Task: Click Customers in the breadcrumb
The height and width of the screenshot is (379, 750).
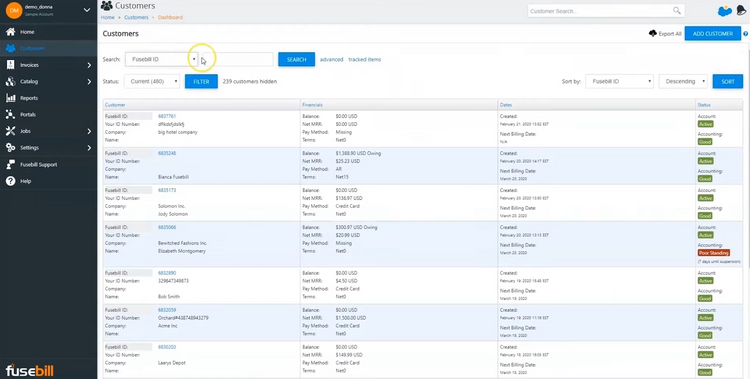Action: coord(136,17)
